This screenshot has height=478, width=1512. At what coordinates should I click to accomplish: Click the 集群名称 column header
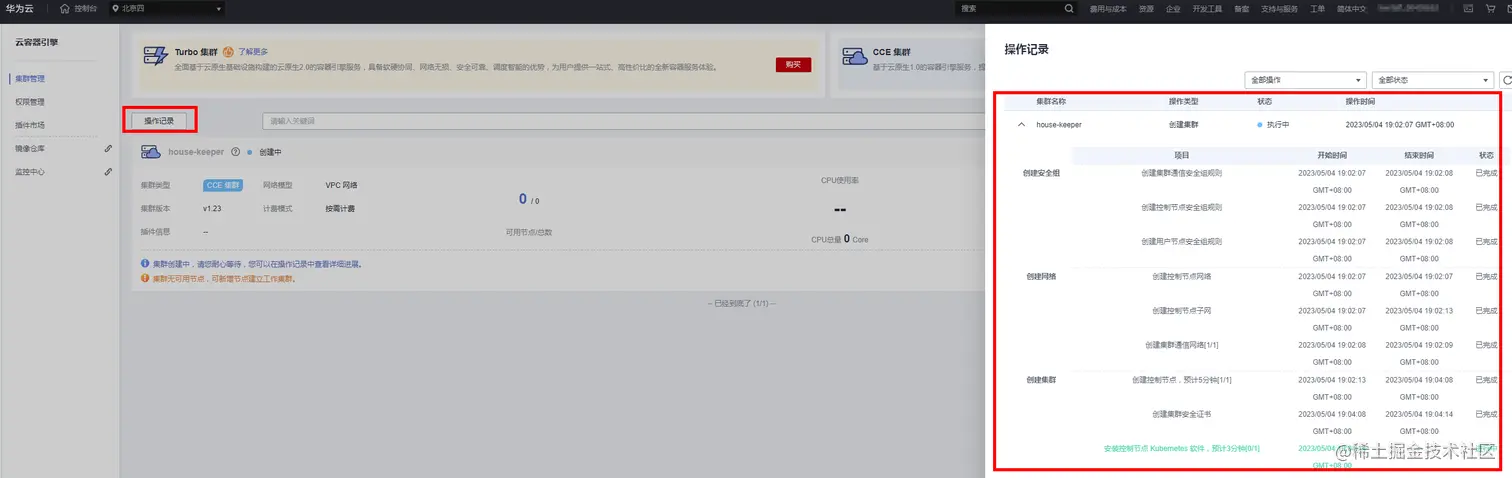point(1051,101)
